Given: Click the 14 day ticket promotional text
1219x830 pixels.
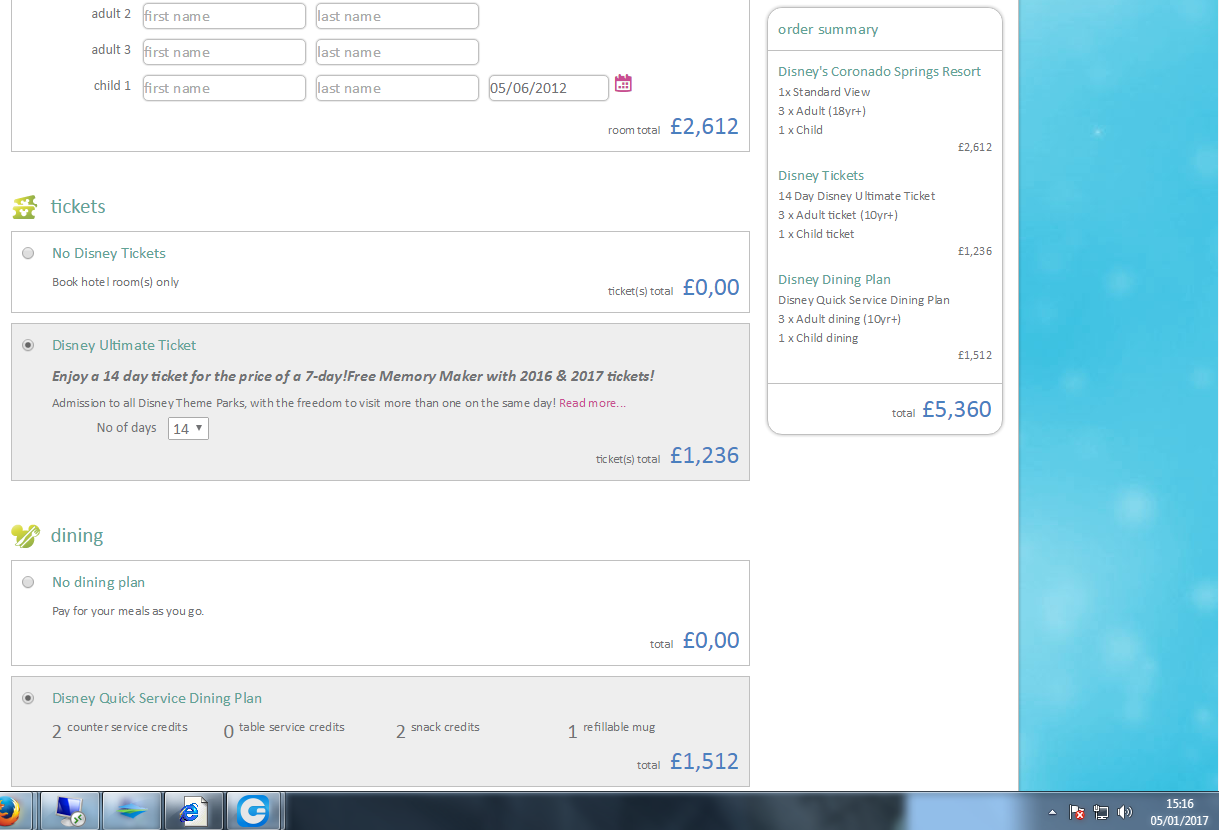Looking at the screenshot, I should (x=353, y=376).
